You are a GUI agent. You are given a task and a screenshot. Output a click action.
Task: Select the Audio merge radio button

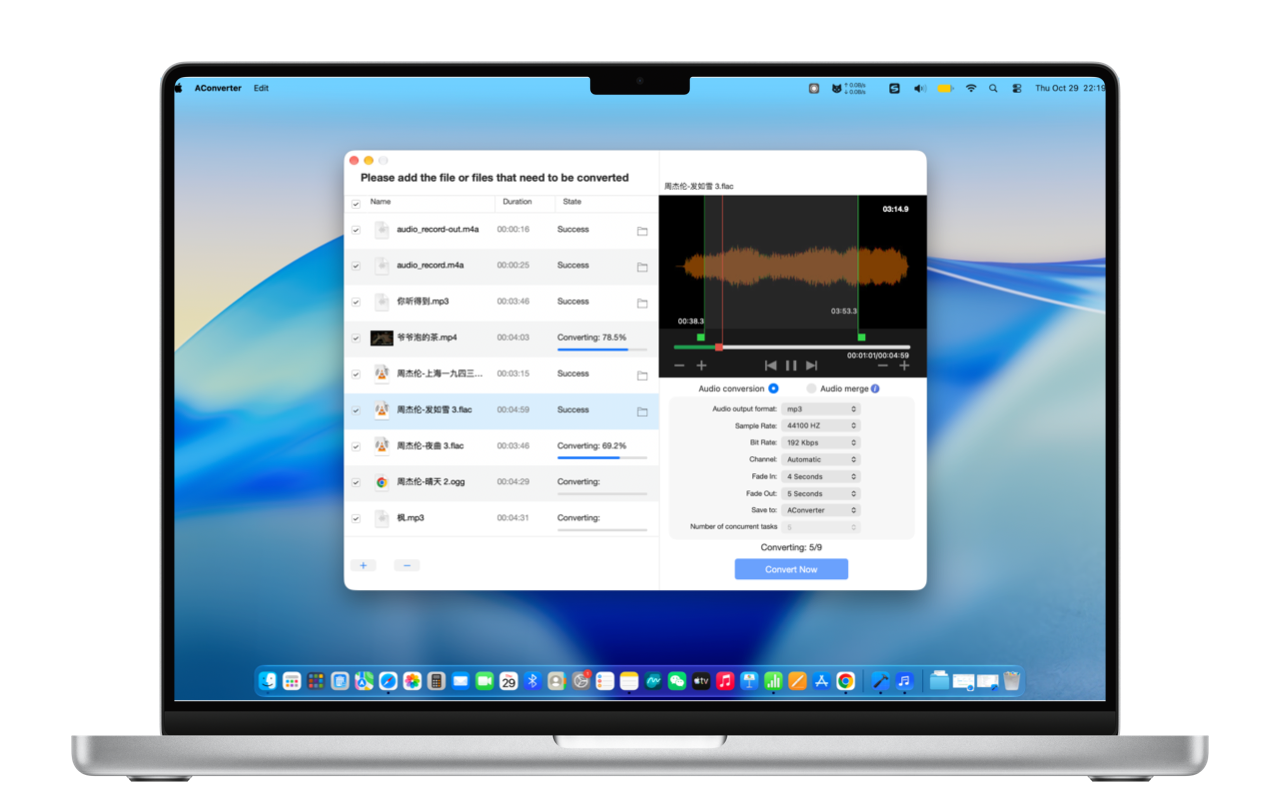[x=811, y=389]
